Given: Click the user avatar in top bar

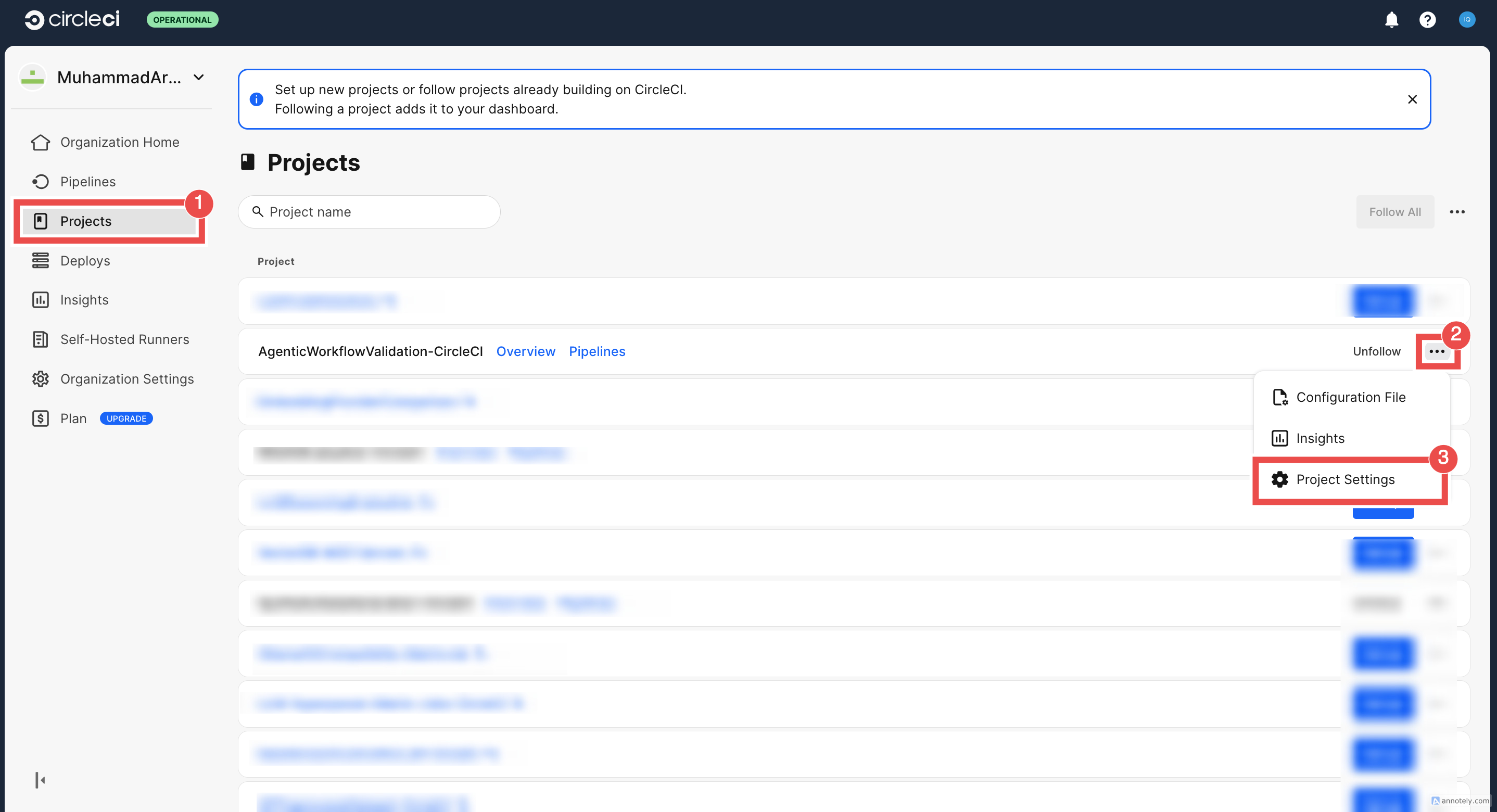Looking at the screenshot, I should [1466, 20].
